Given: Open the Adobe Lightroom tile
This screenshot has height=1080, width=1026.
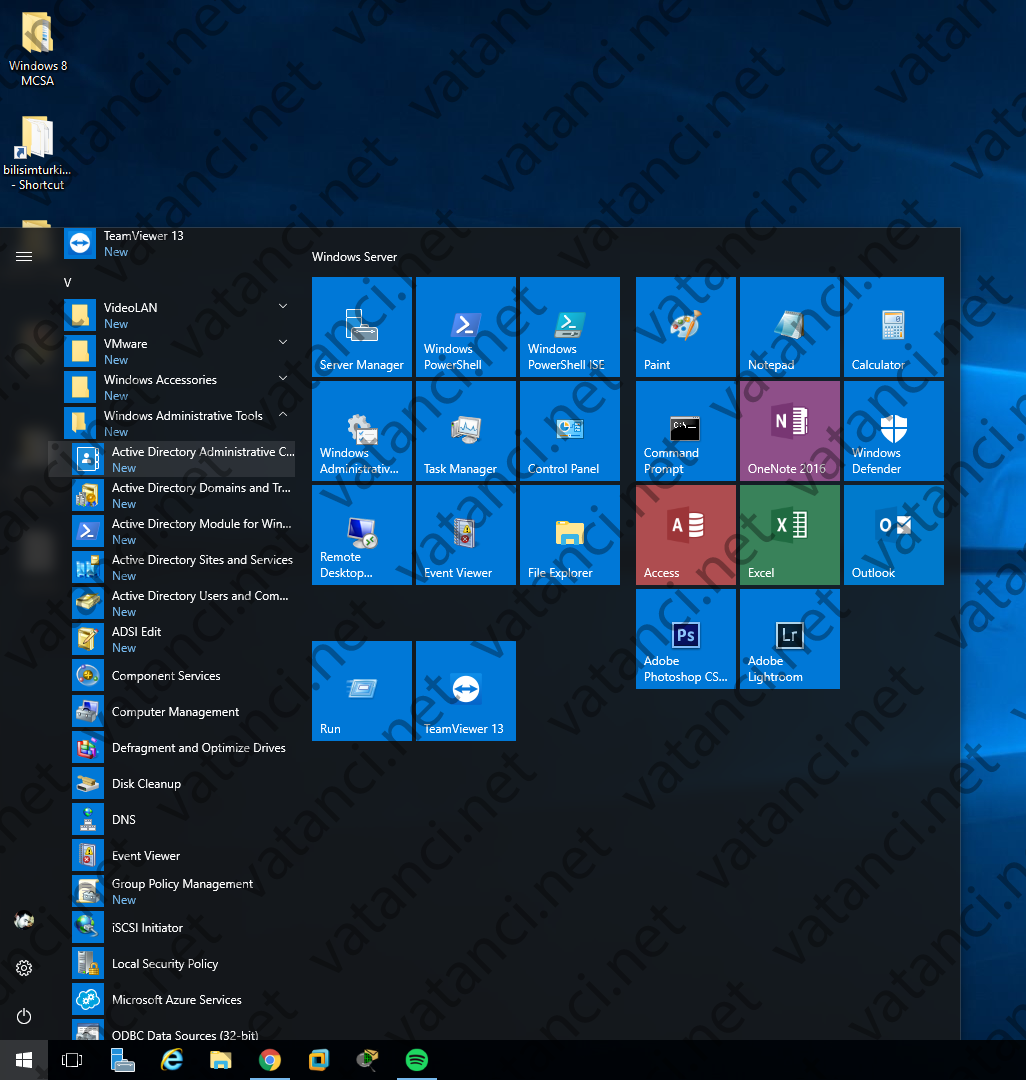Looking at the screenshot, I should [789, 639].
